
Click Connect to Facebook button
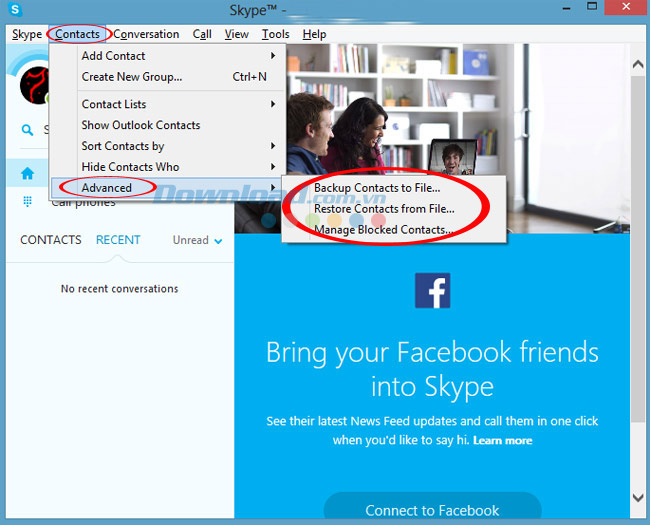click(x=432, y=507)
